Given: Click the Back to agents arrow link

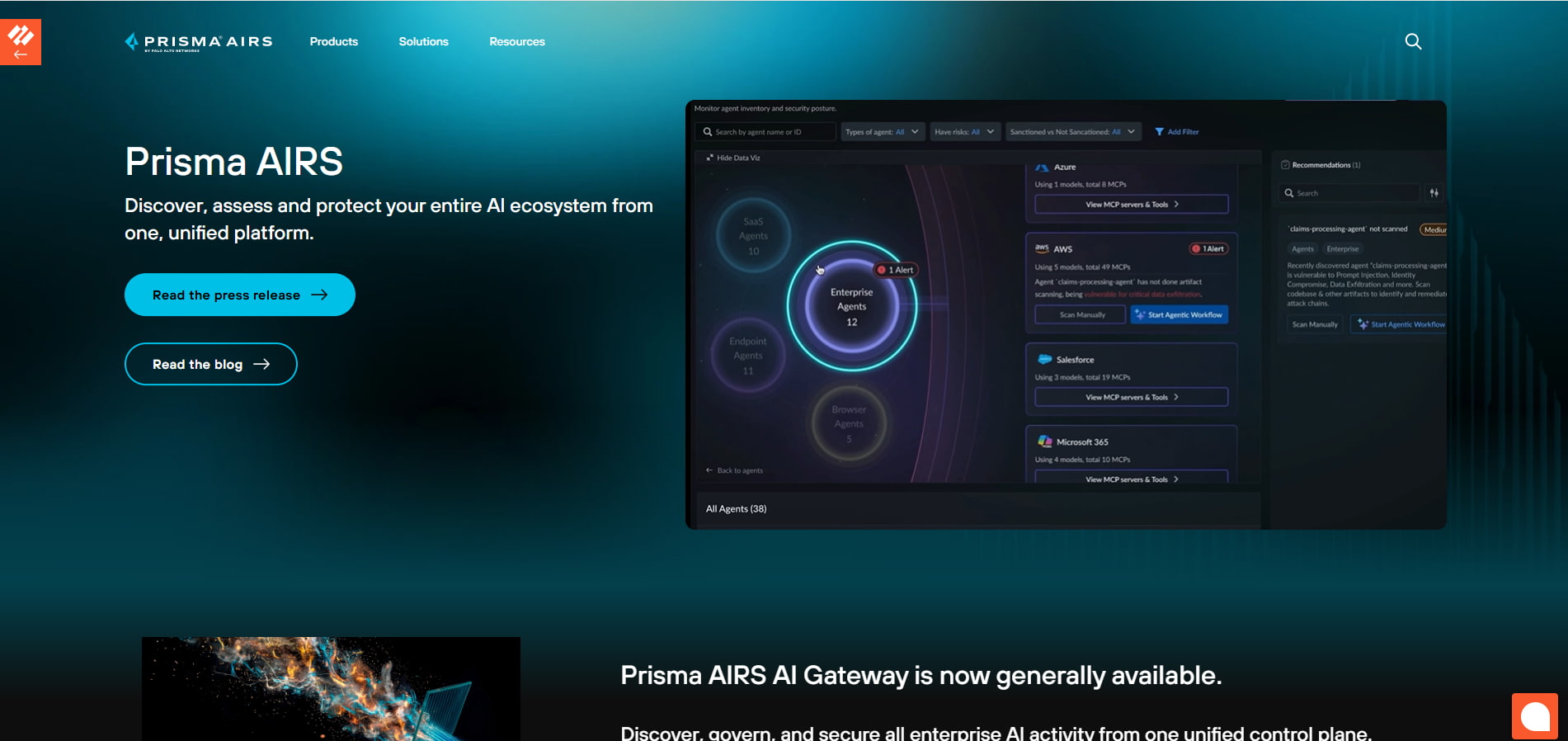Looking at the screenshot, I should 734,470.
